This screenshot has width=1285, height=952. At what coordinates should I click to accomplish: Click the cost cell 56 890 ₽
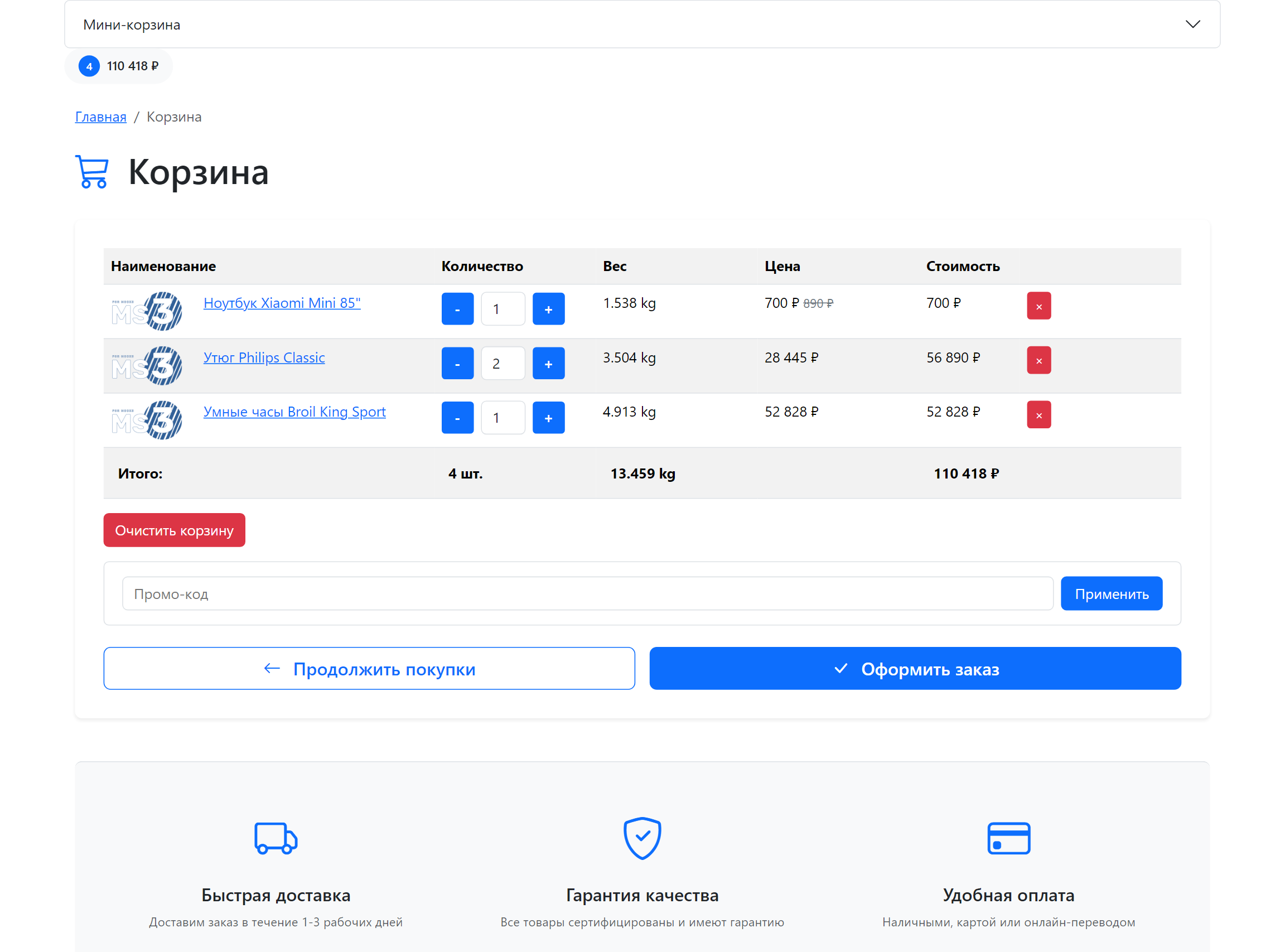click(953, 357)
